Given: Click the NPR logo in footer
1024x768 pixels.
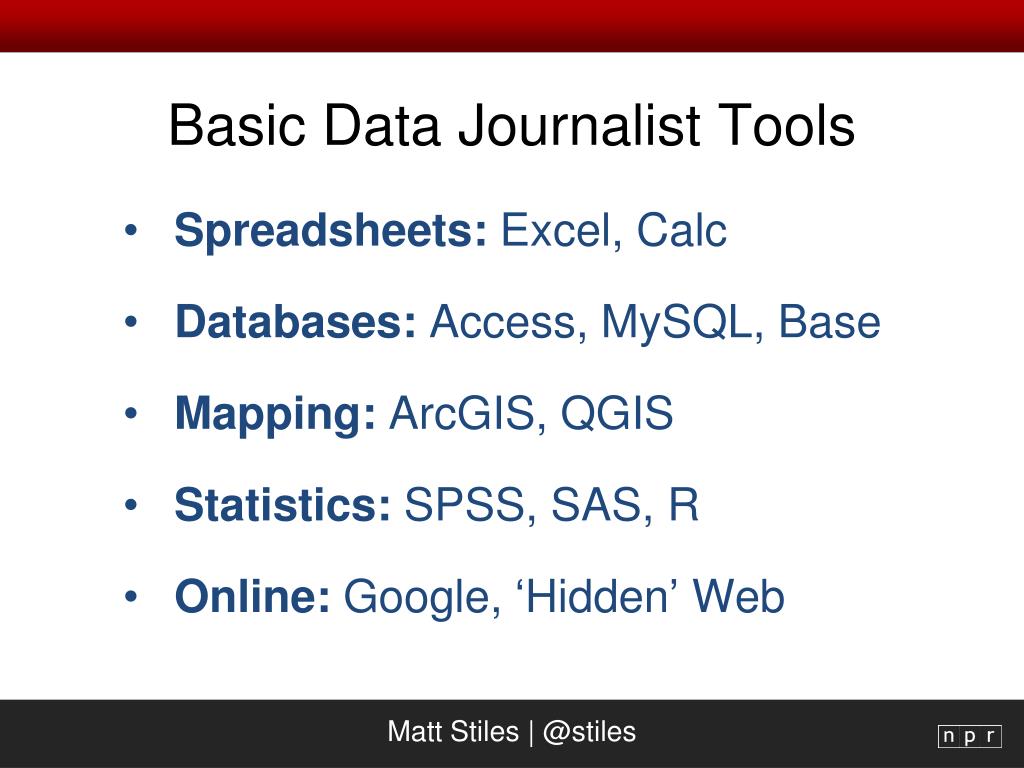Looking at the screenshot, I should click(970, 735).
